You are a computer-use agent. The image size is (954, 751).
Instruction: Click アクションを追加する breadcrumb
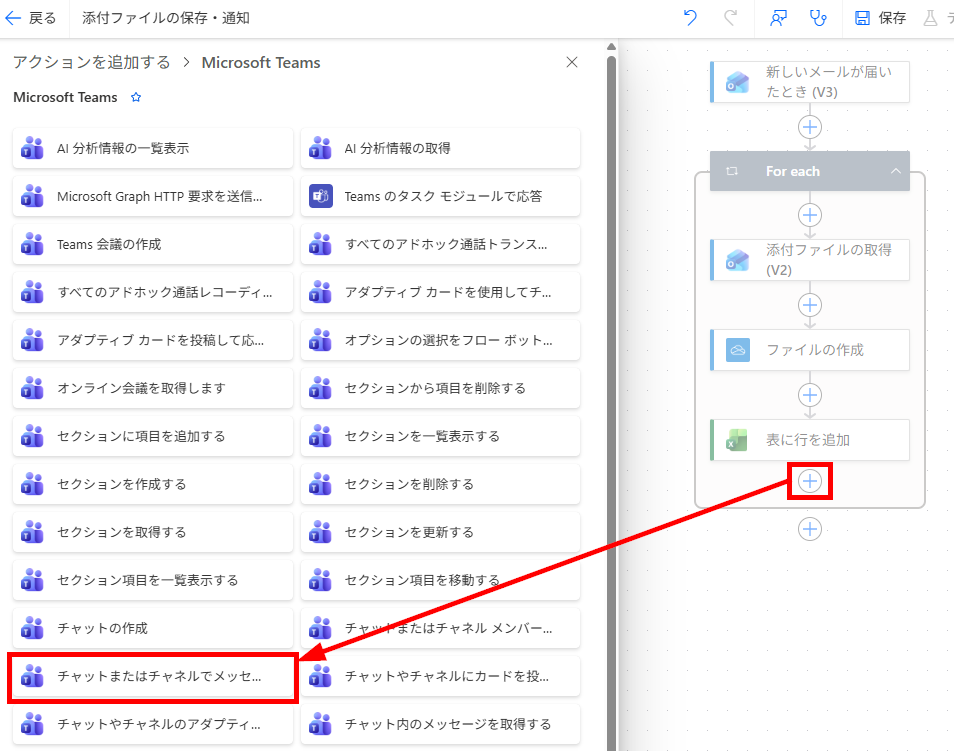tap(92, 62)
